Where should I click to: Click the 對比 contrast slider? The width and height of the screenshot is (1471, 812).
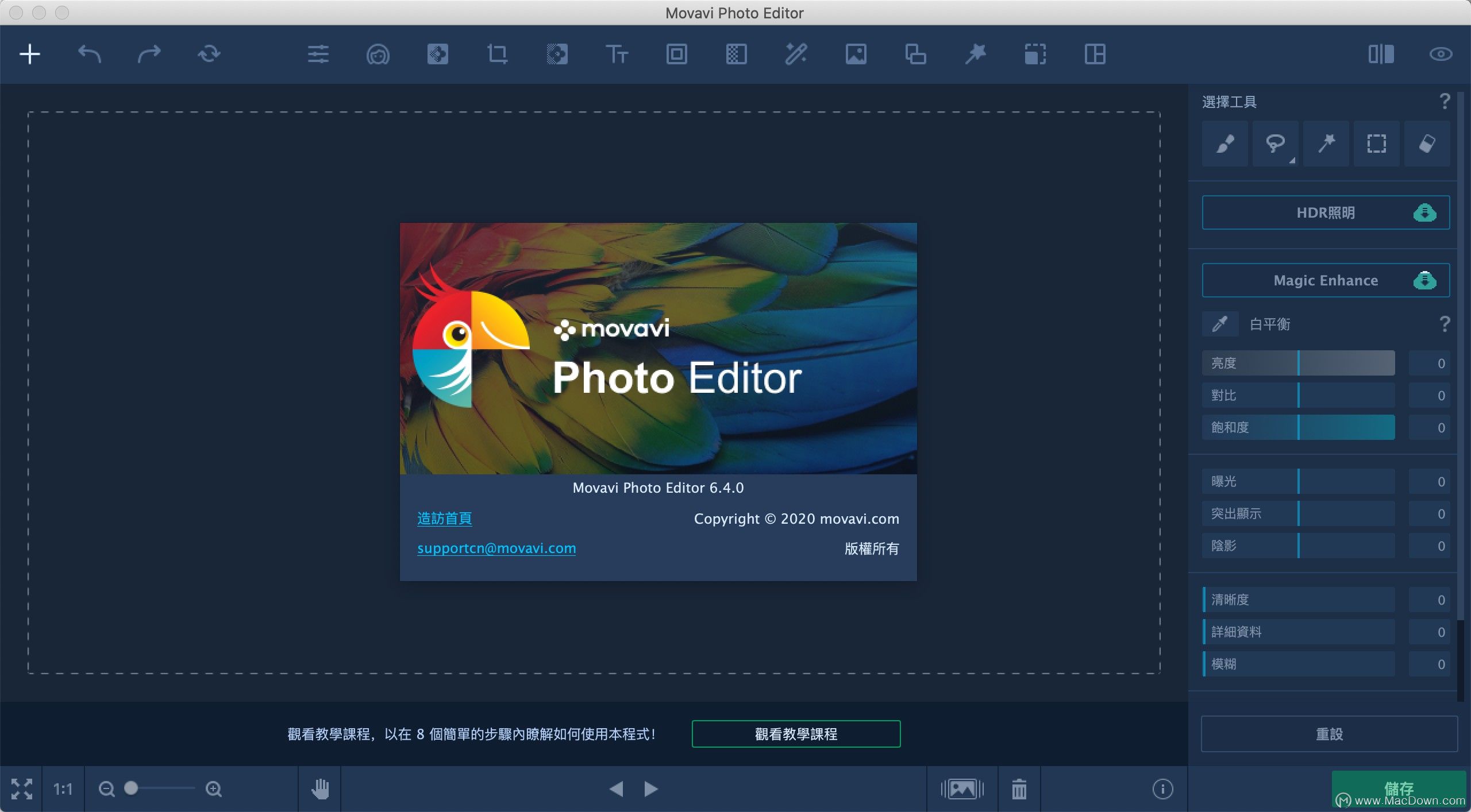point(1299,395)
